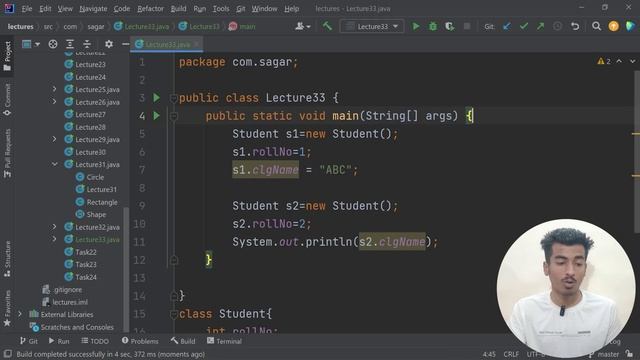Click run gutter arrow beside main method
Image resolution: width=640 pixels, height=360 pixels.
click(x=156, y=116)
